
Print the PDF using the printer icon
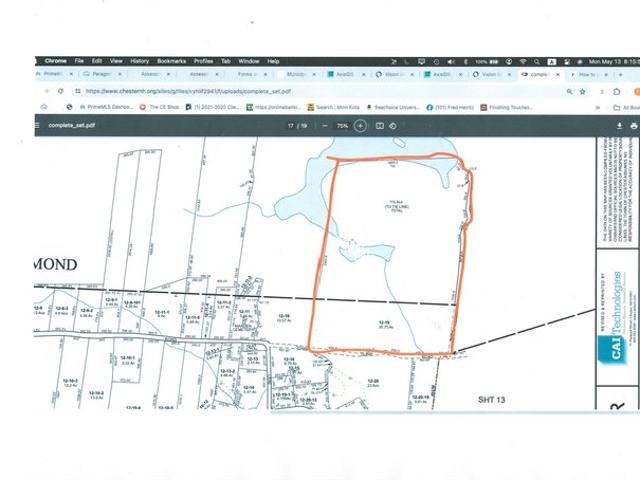point(634,126)
